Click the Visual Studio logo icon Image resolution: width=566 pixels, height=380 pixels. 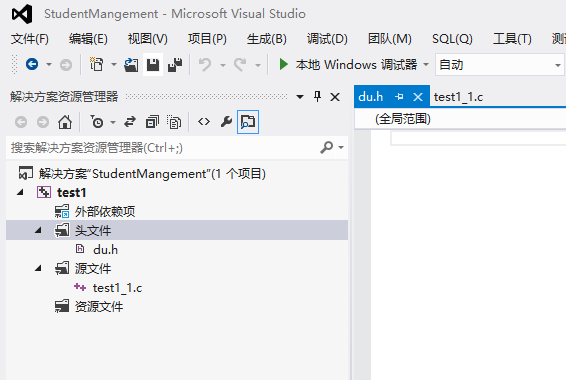tap(22, 14)
